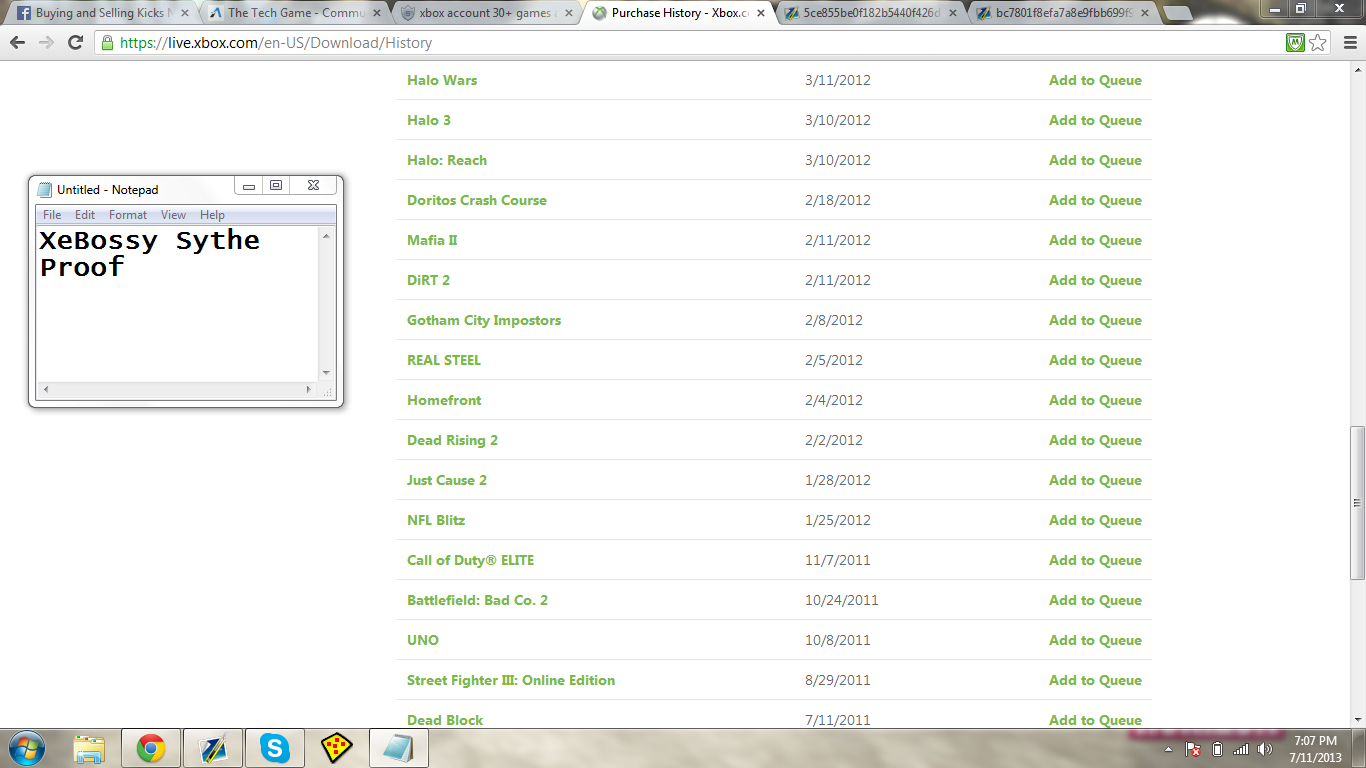Close the Purchase History tab
1366x768 pixels.
click(x=761, y=13)
